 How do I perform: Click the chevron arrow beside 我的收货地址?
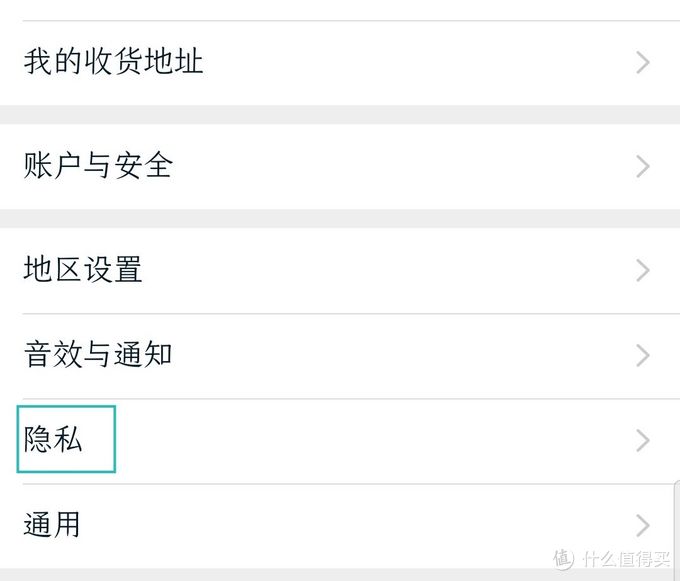coord(643,63)
